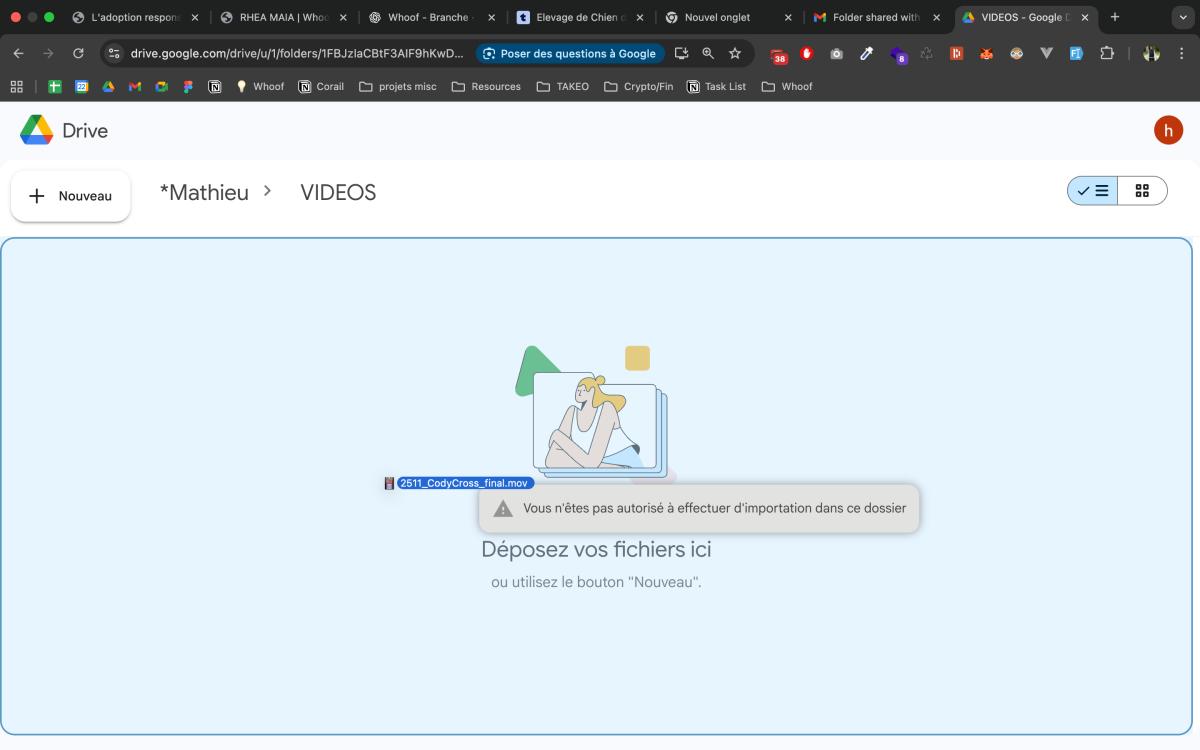Open the VIDEOS folder breadcrumb menu

point(338,193)
